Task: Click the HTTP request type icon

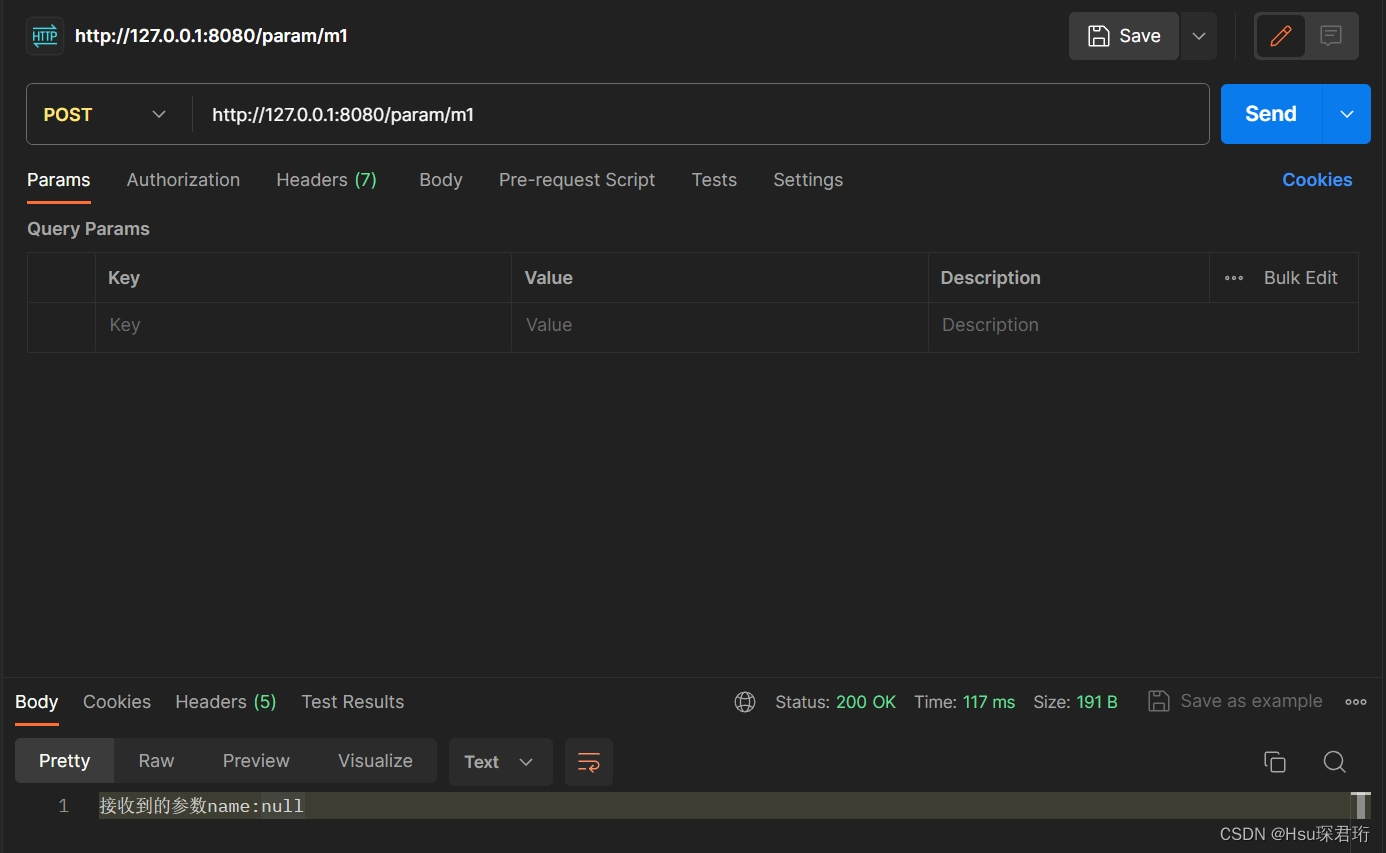Action: pyautogui.click(x=45, y=36)
